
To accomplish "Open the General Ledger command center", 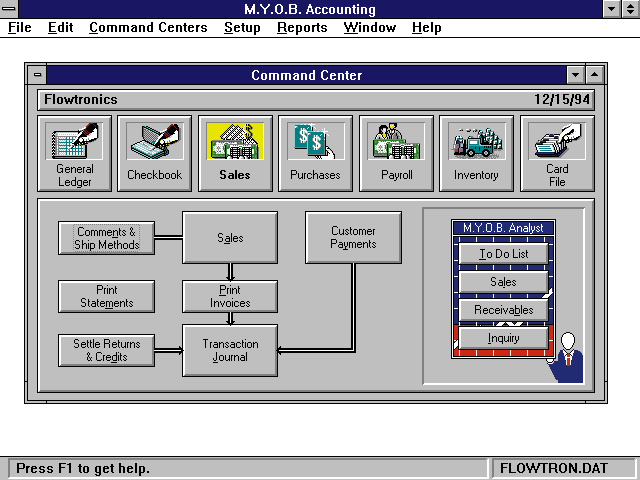I will 74,153.
